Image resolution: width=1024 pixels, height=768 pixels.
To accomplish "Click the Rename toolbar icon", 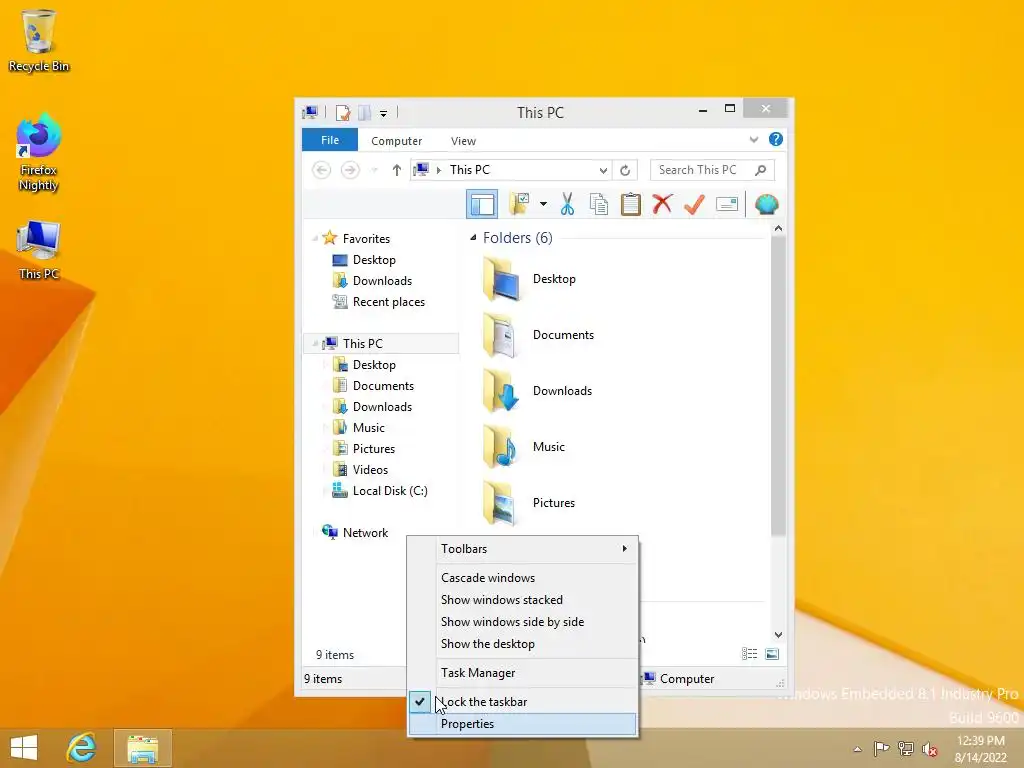I will tap(726, 204).
